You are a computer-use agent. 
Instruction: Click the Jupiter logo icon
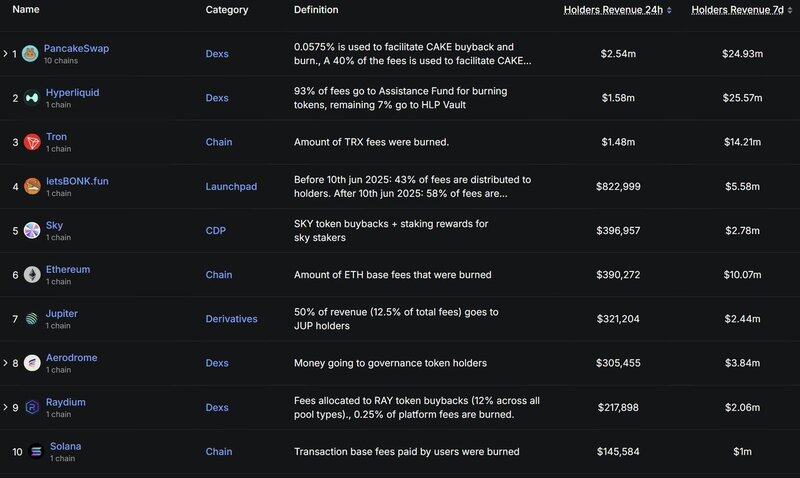(31, 319)
